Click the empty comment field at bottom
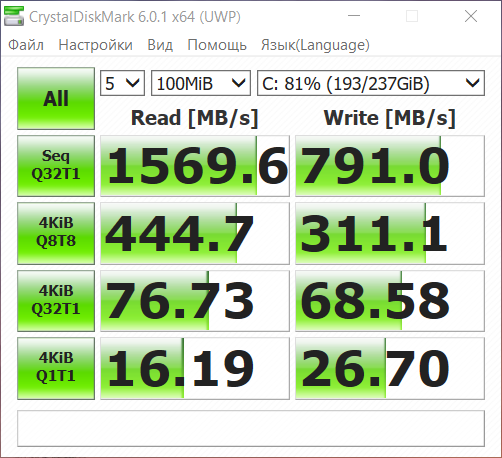This screenshot has width=502, height=458. coord(251,428)
